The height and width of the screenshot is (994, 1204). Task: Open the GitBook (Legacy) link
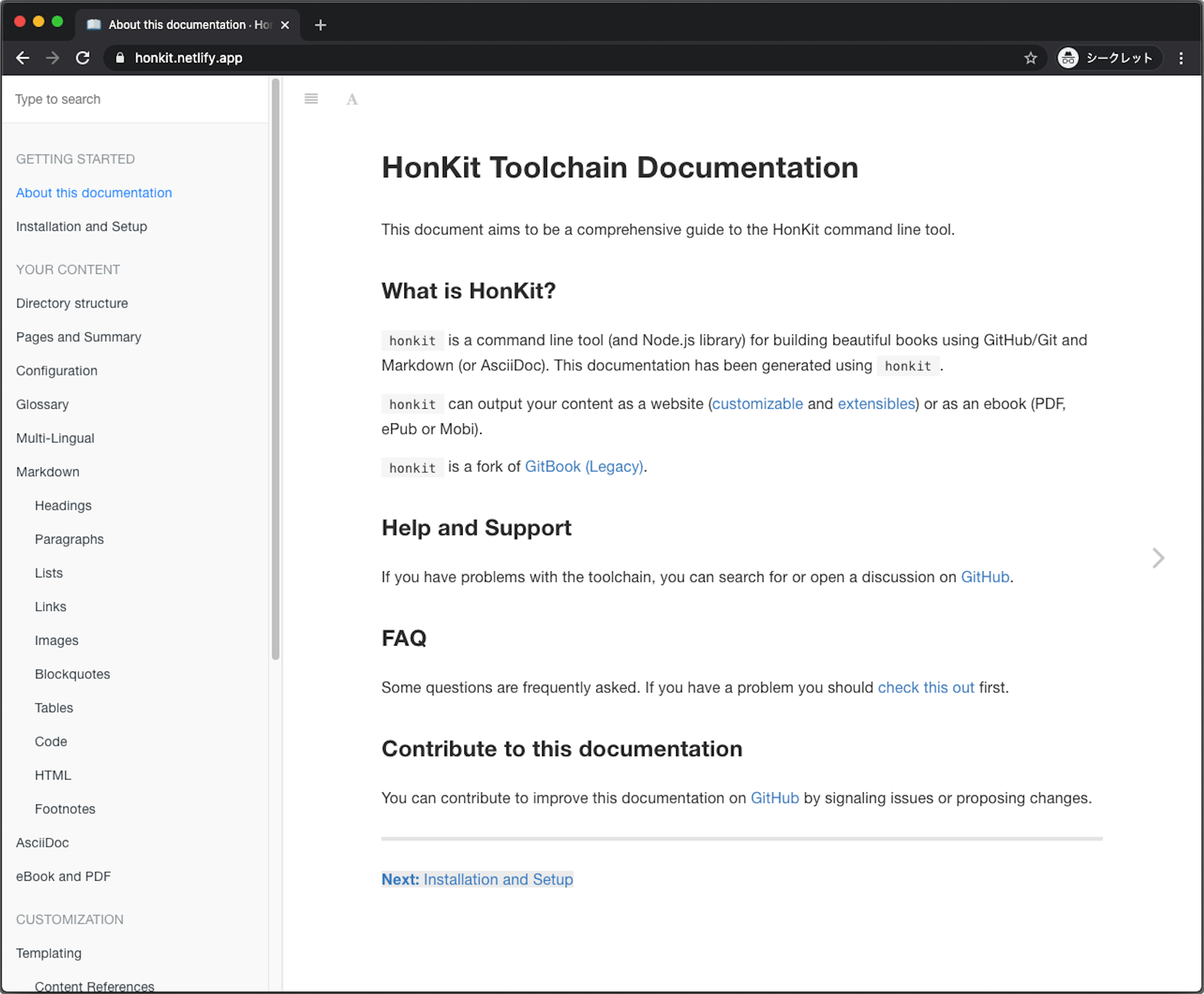(584, 468)
